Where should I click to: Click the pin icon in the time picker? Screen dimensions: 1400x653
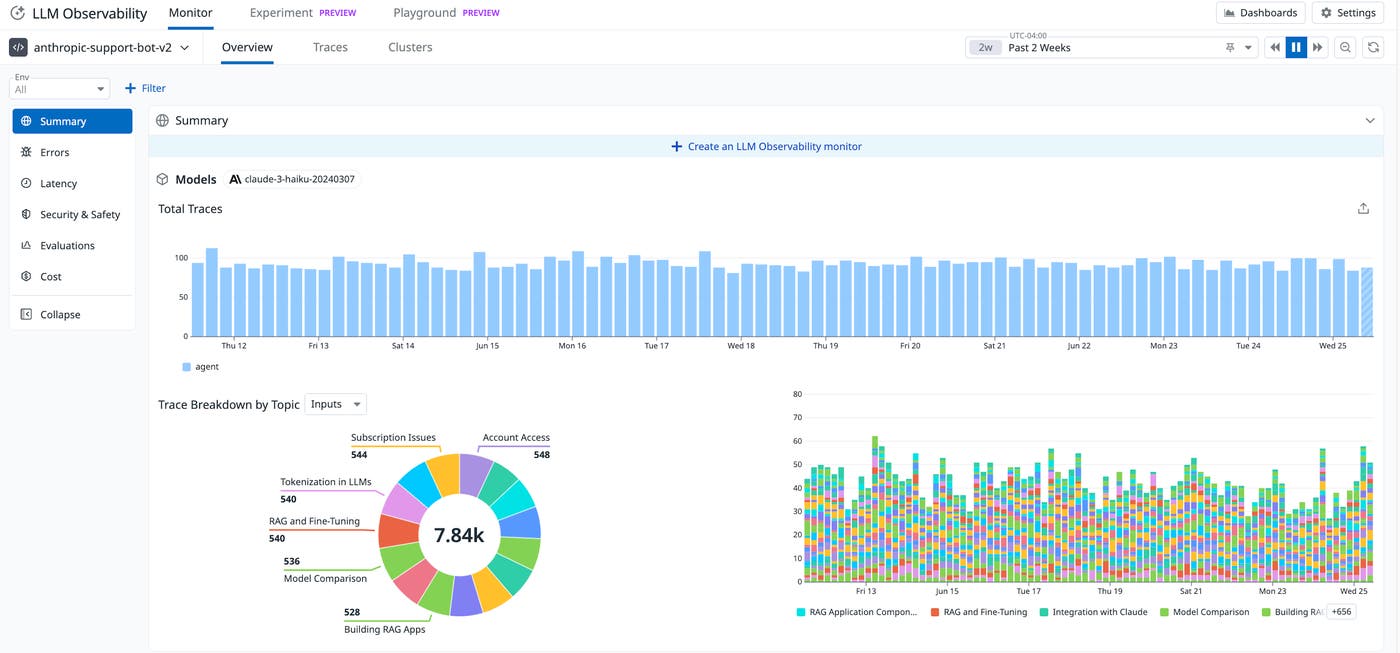[1229, 47]
